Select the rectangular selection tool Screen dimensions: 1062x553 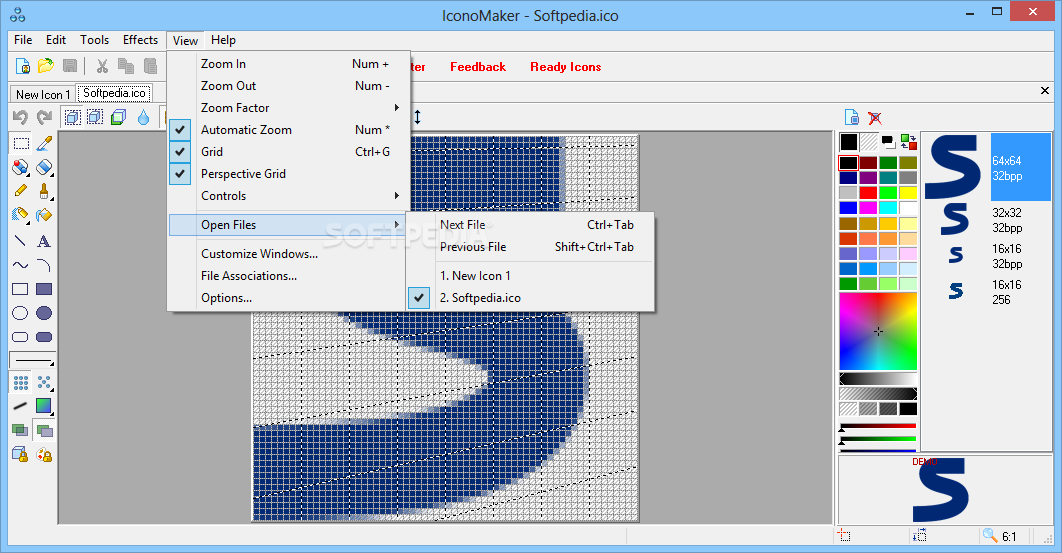click(x=21, y=144)
